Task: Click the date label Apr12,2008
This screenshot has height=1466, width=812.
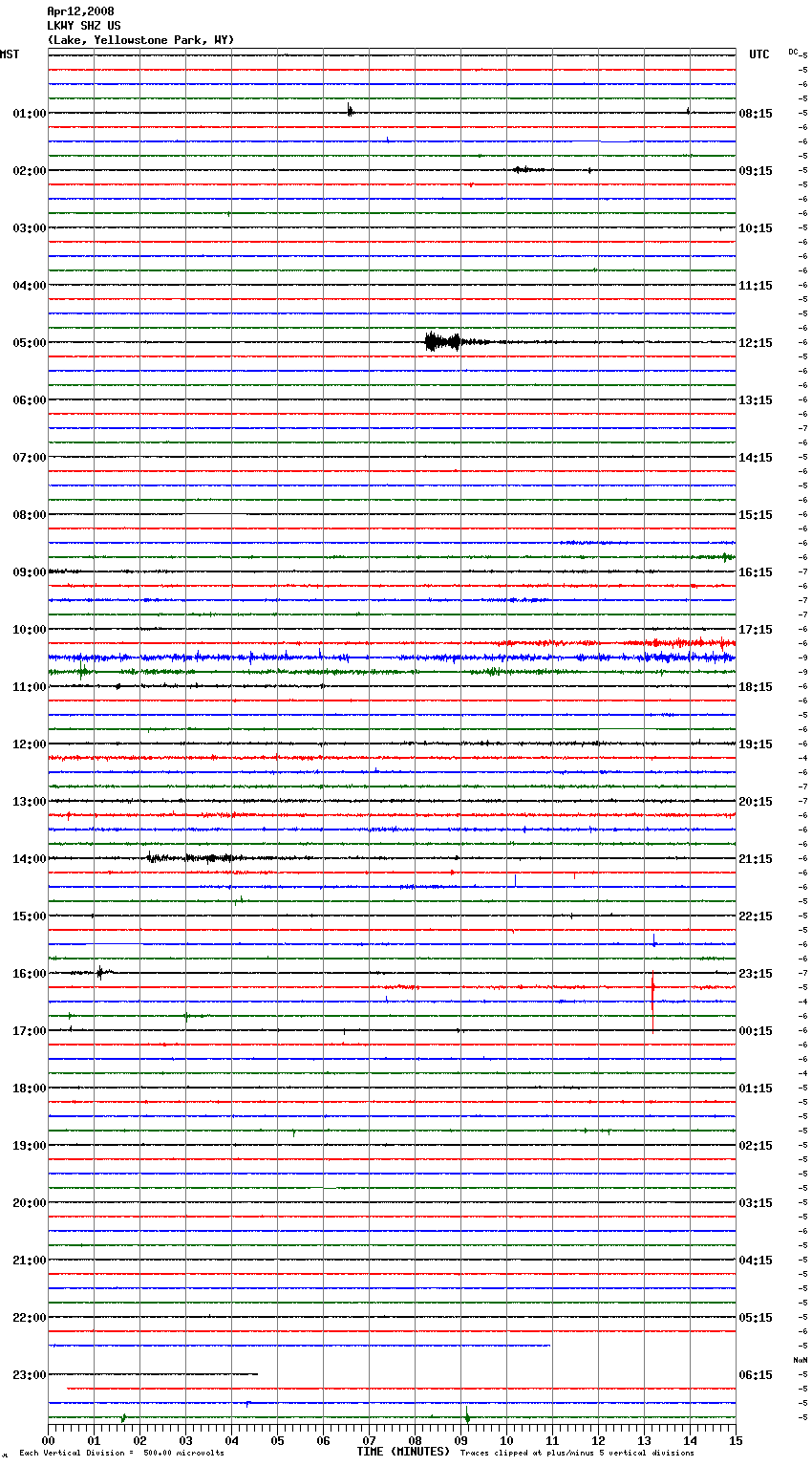Action: [80, 11]
